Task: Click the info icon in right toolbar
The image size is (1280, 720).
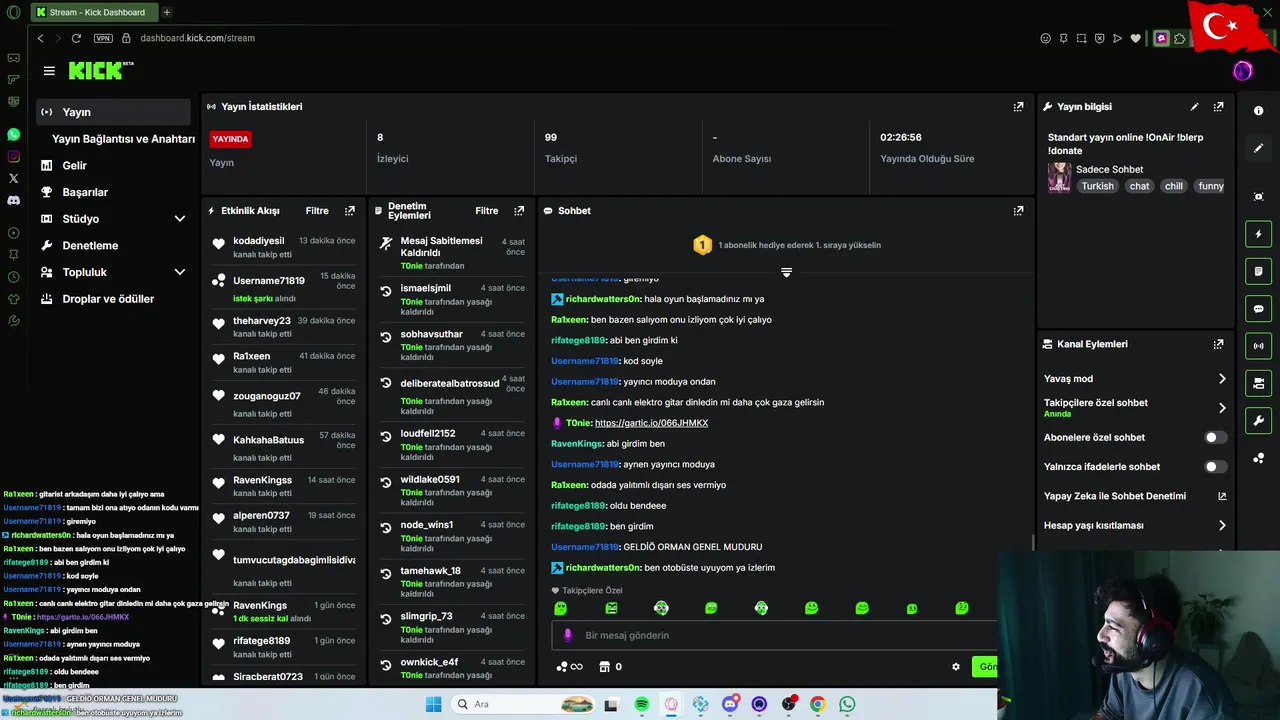Action: coord(1259,111)
